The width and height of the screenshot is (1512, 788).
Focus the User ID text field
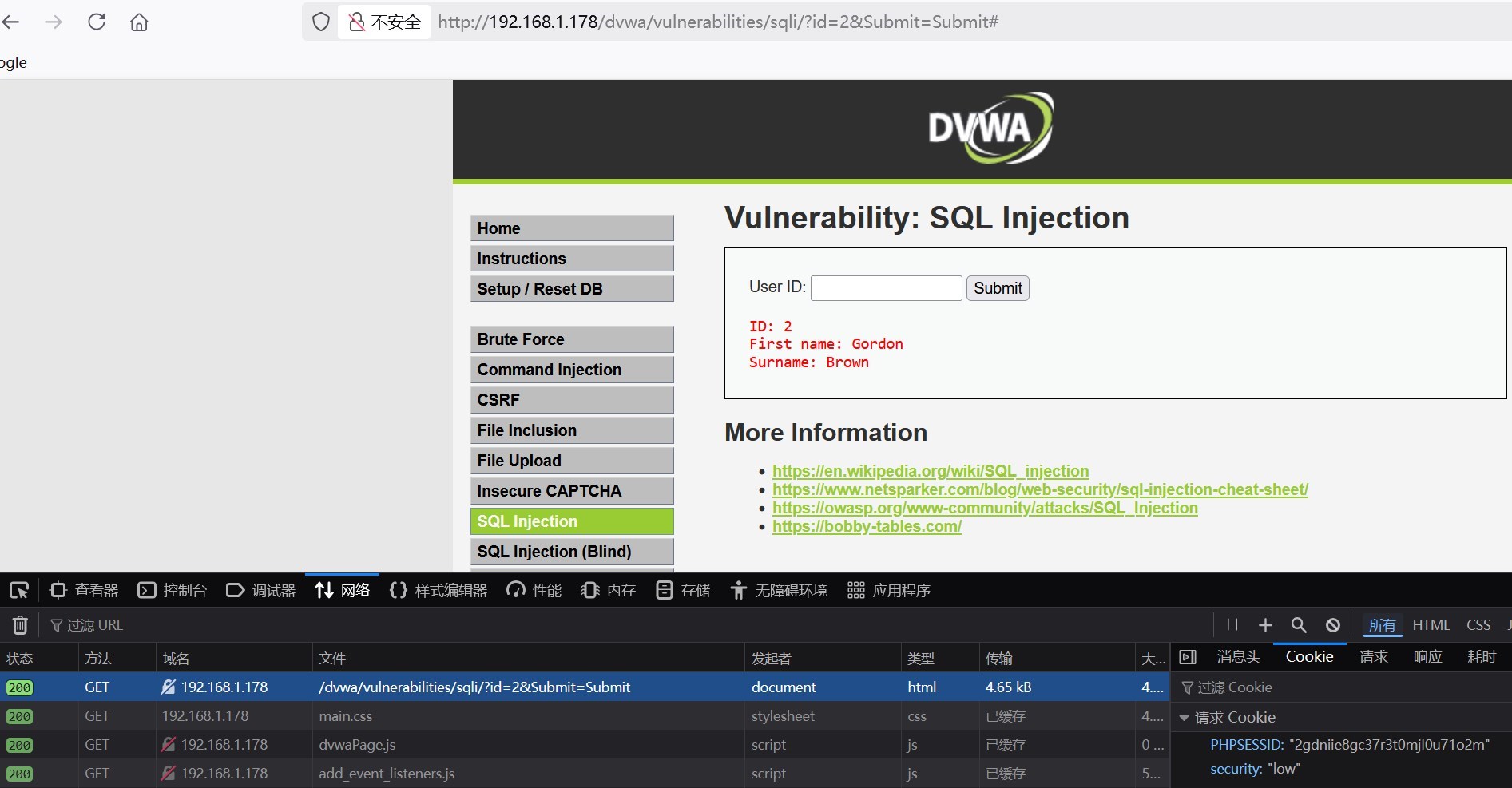click(886, 288)
